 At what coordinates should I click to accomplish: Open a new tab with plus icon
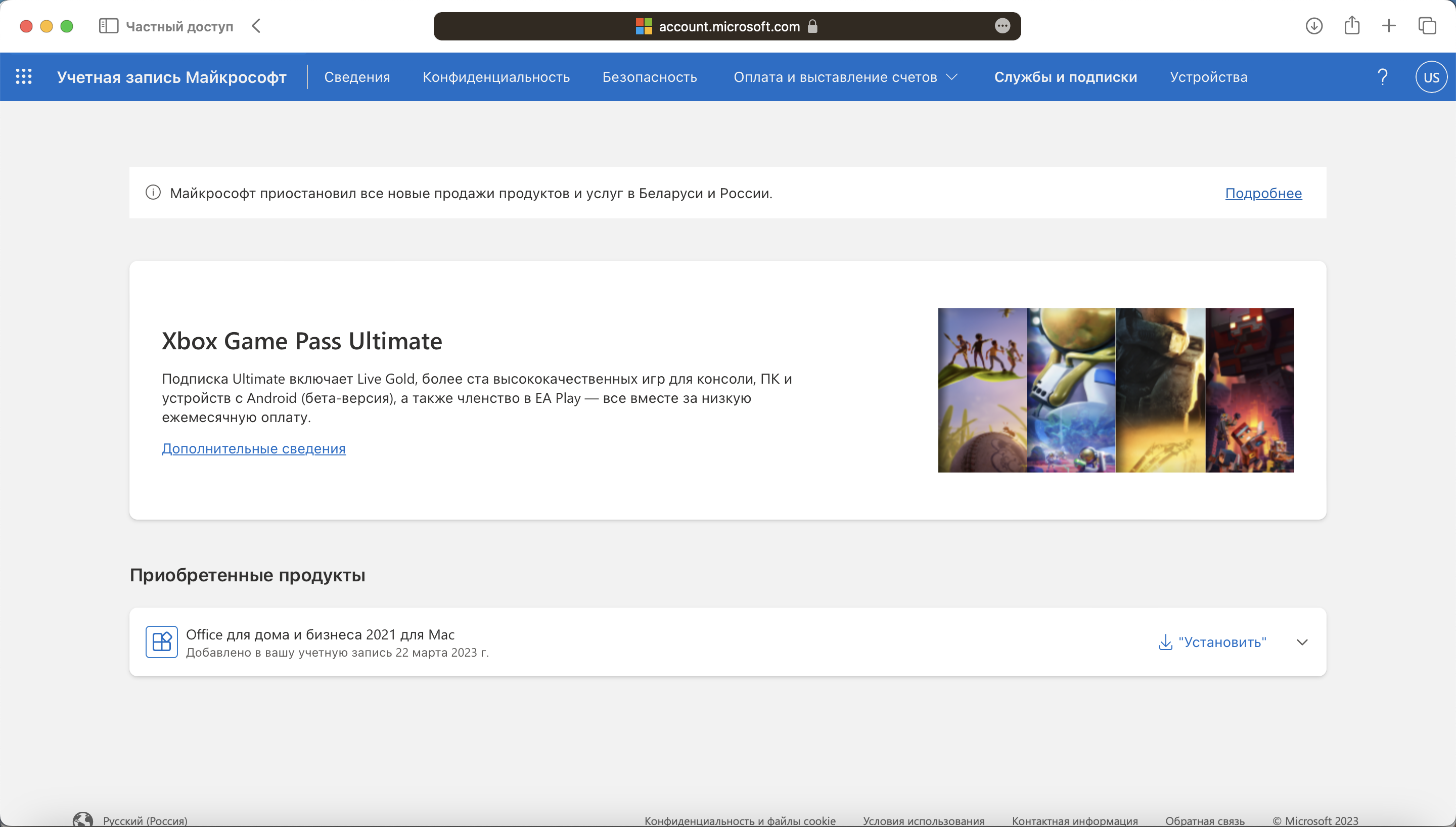pos(1389,26)
